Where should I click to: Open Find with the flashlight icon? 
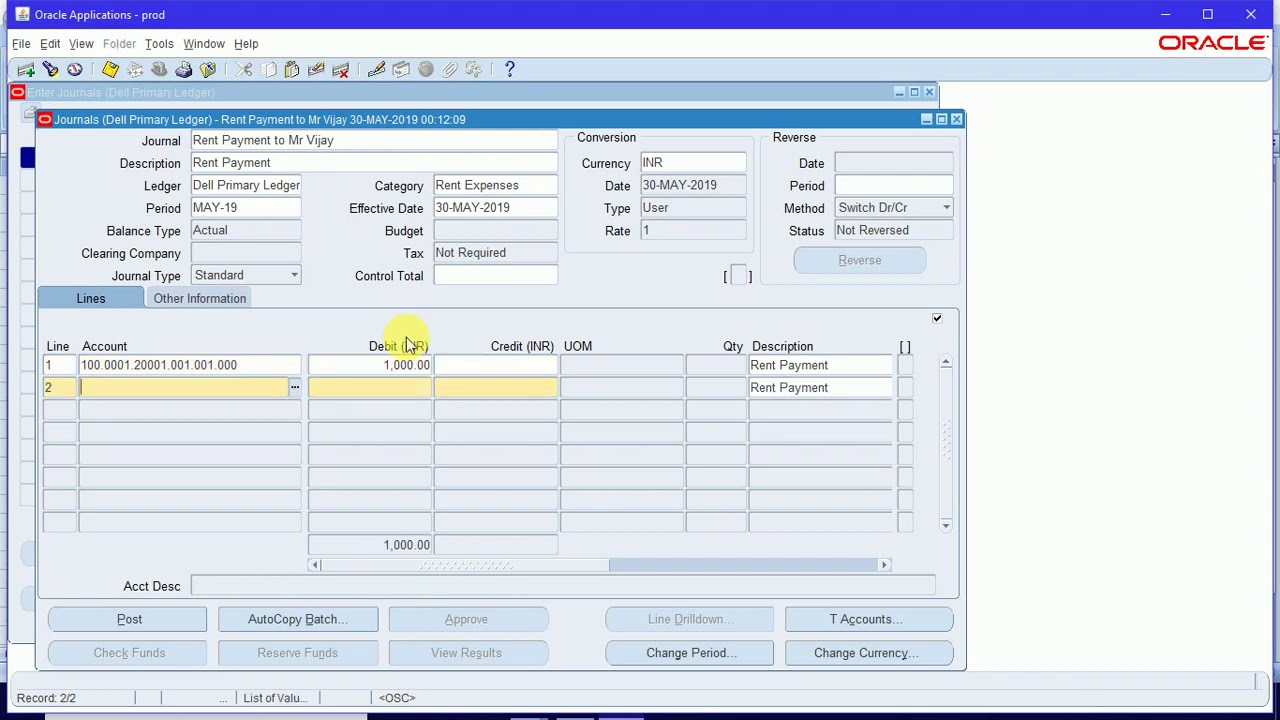point(50,69)
